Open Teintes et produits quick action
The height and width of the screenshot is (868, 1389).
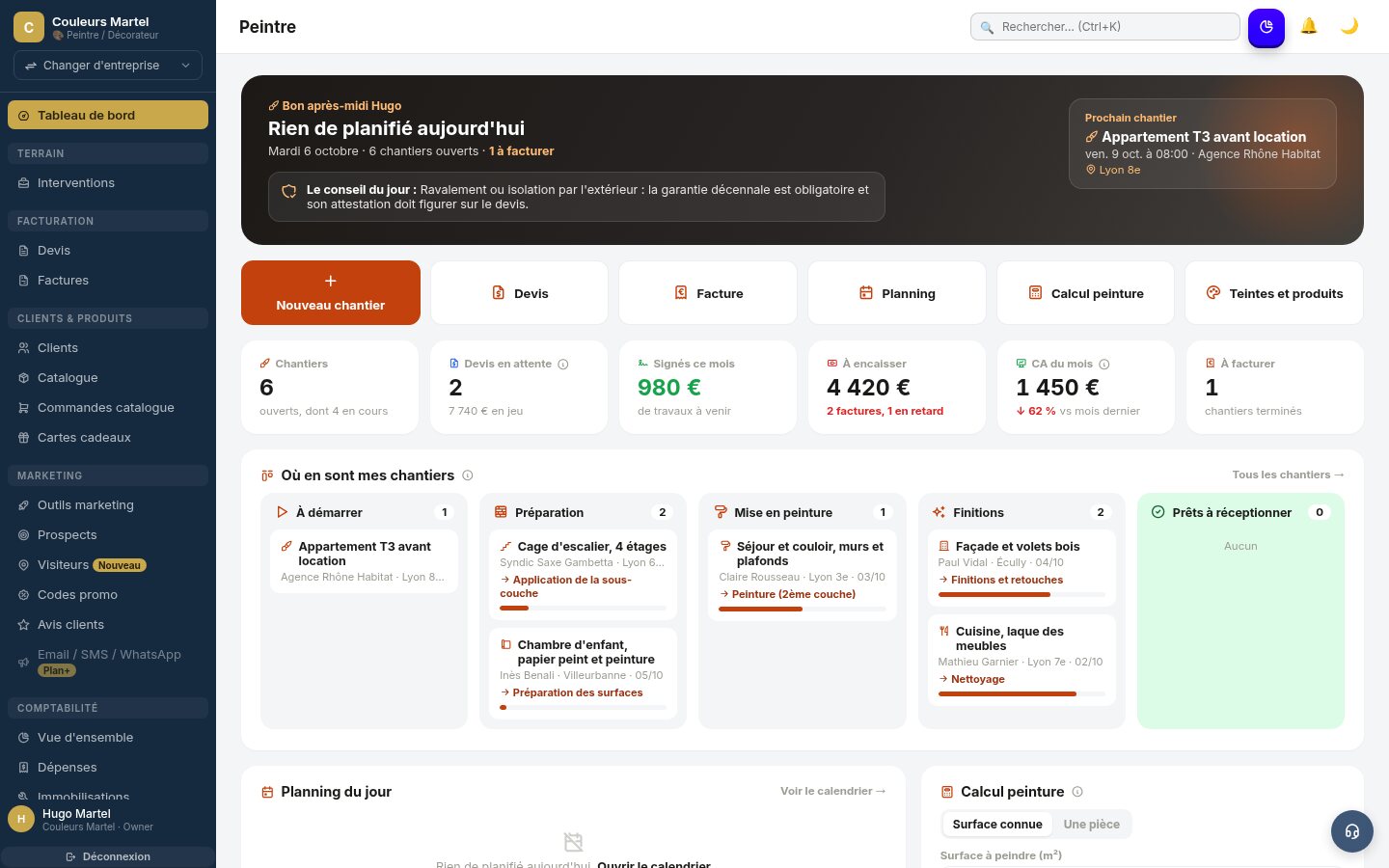click(1274, 292)
